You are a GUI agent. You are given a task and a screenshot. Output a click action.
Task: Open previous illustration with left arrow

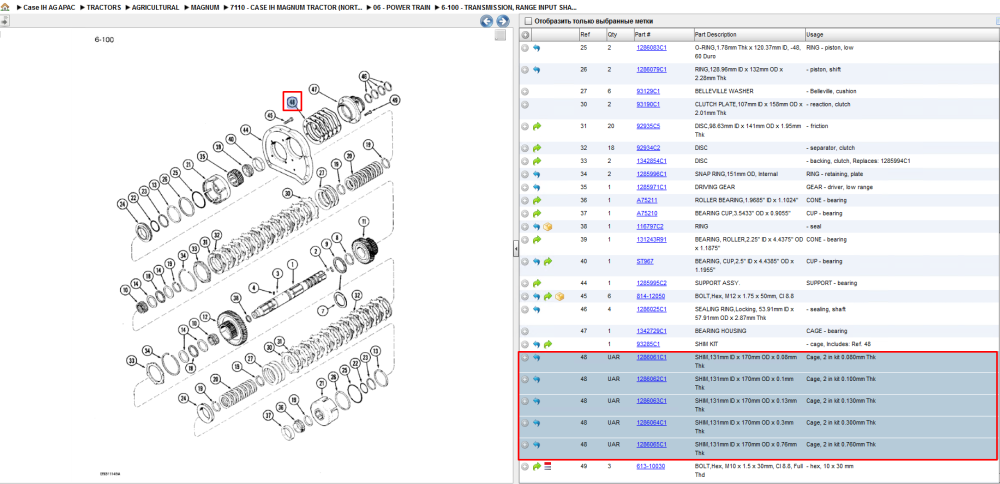[x=487, y=21]
